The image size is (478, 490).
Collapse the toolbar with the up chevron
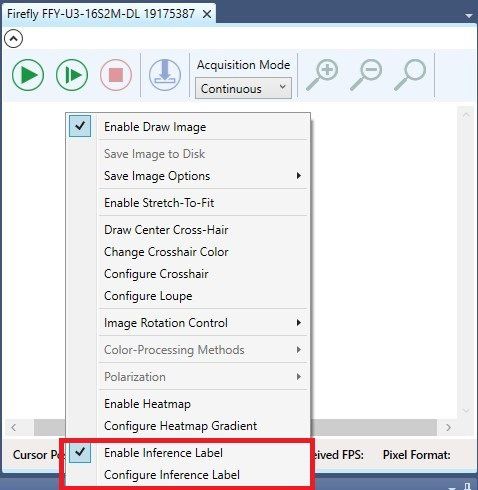pos(13,39)
